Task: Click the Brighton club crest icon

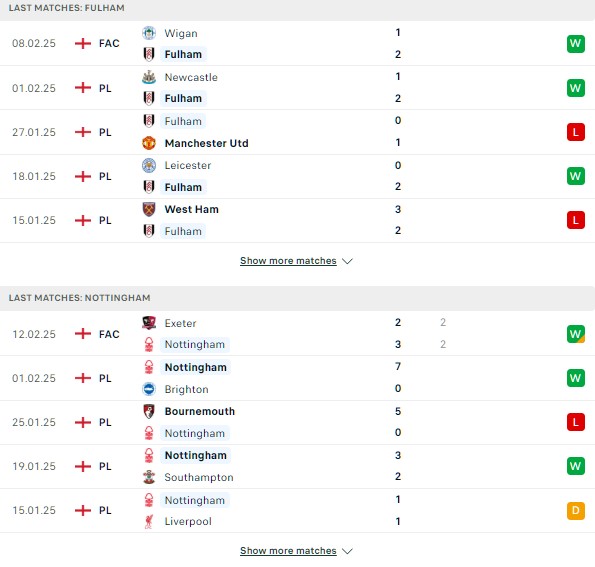Action: tap(149, 389)
